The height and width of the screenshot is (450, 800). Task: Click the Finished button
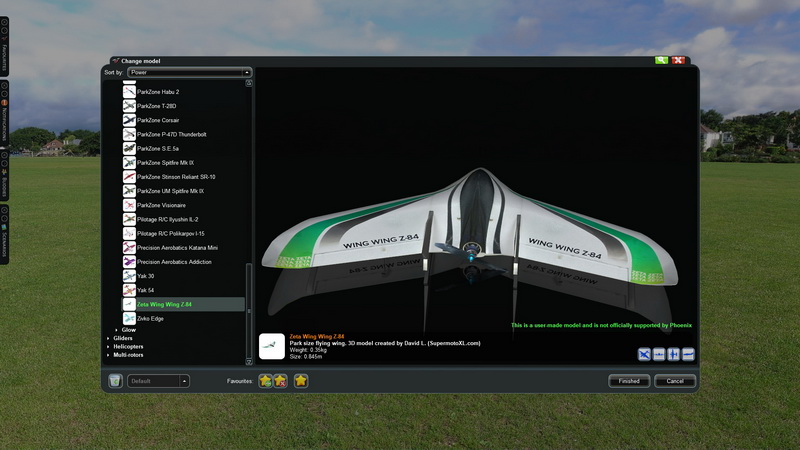629,381
